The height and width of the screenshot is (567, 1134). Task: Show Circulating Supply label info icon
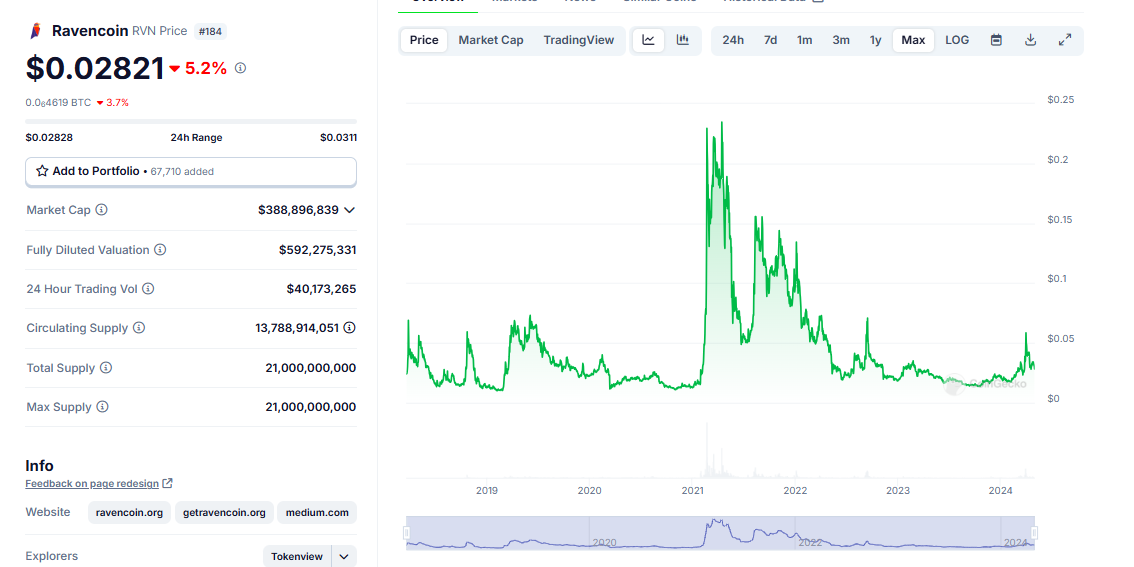click(x=139, y=328)
